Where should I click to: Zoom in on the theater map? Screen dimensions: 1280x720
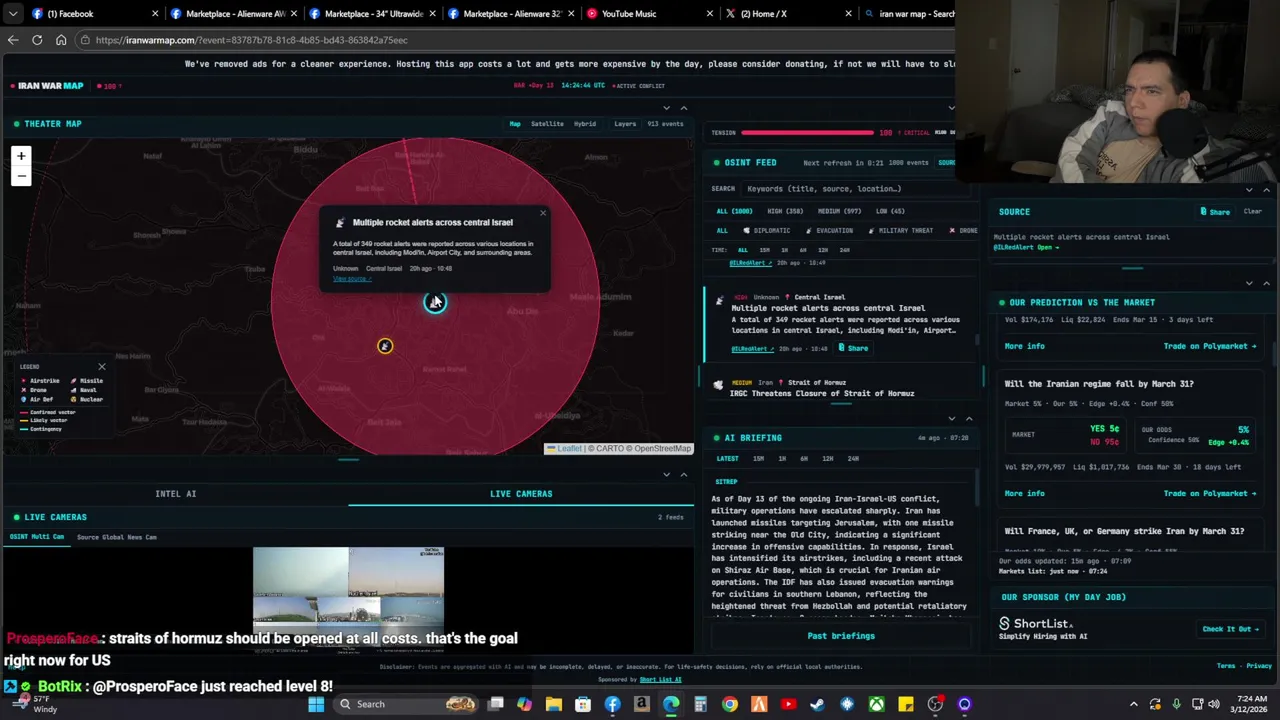[x=21, y=156]
